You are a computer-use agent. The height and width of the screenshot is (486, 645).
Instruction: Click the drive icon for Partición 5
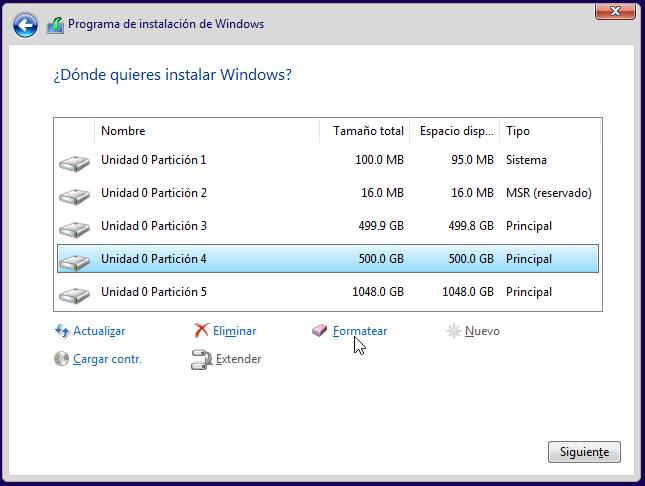(74, 295)
